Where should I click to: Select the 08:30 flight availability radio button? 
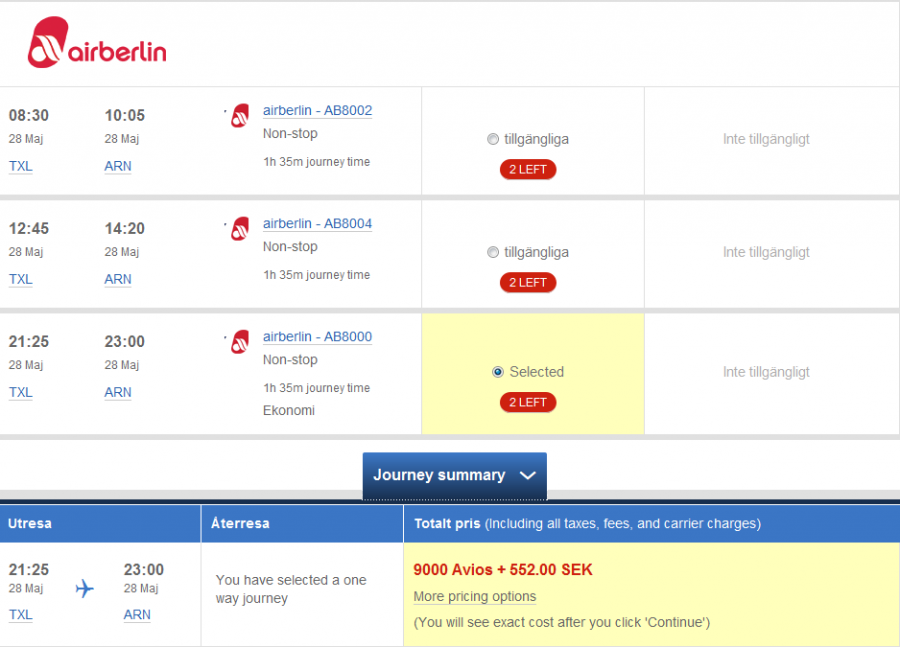(492, 140)
